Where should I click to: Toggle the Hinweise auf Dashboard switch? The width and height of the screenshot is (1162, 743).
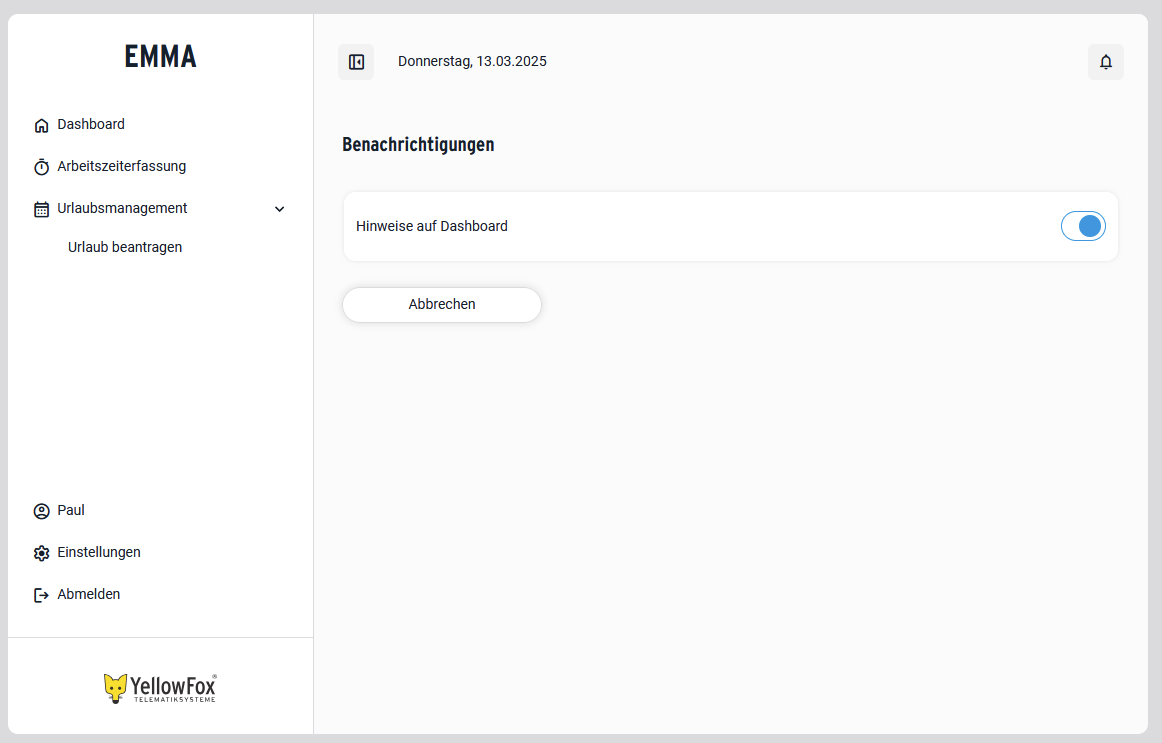point(1083,227)
